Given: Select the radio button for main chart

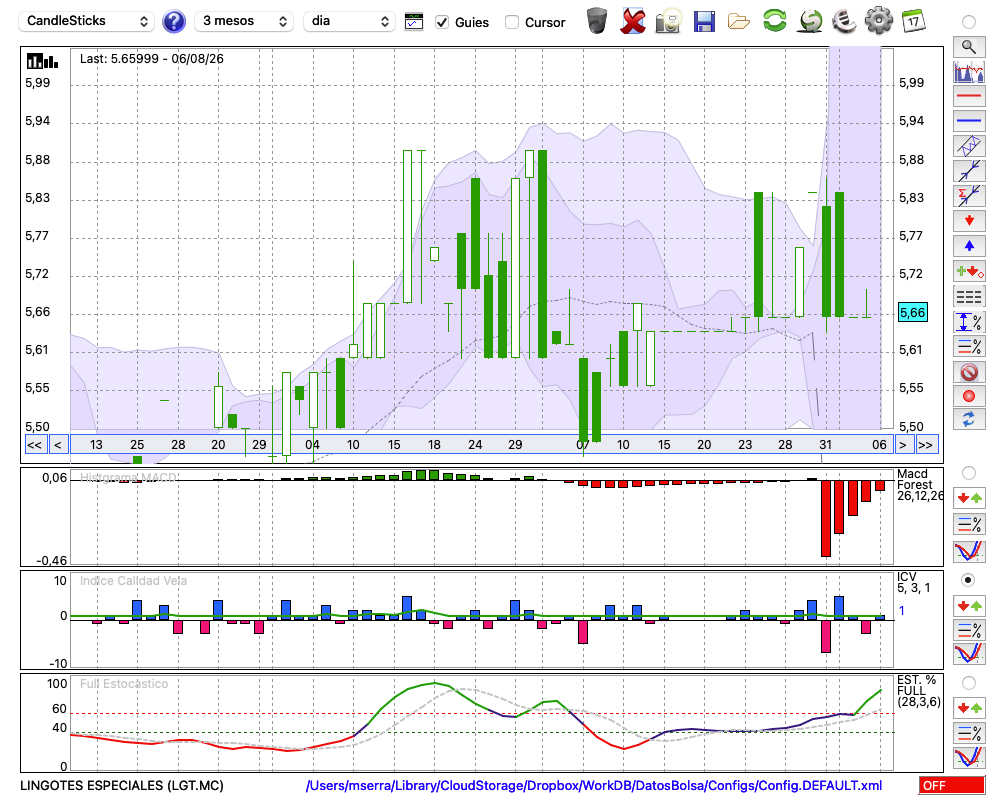Looking at the screenshot, I should 968,22.
